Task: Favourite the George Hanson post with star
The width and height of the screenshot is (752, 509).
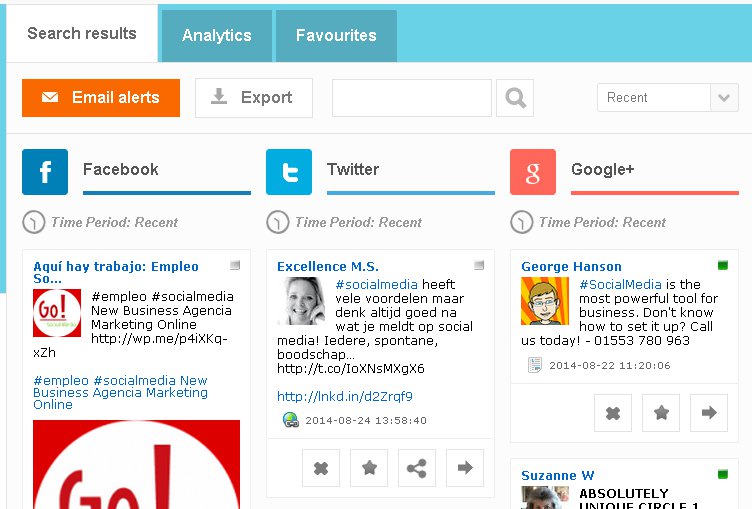Action: [x=661, y=413]
